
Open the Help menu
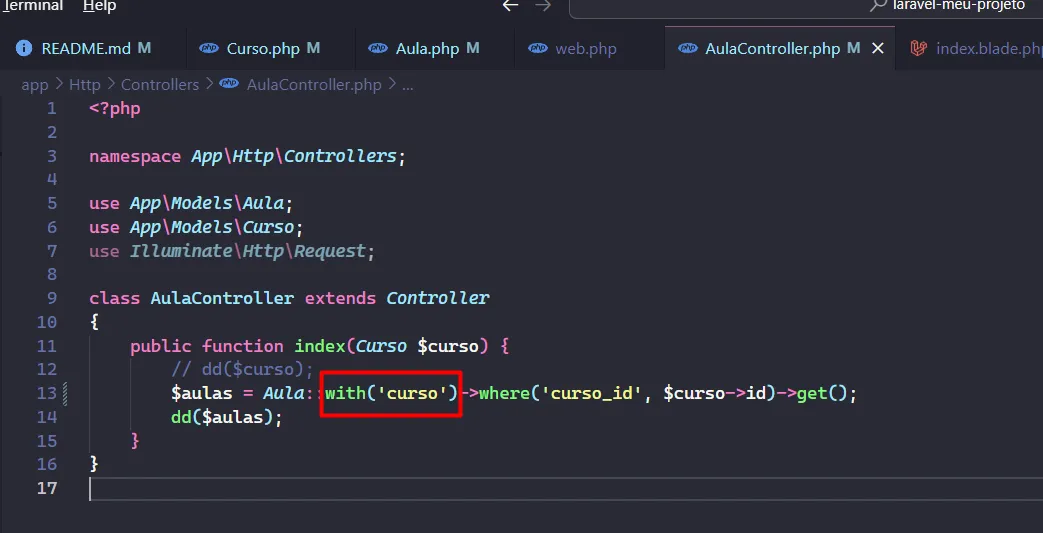(99, 6)
